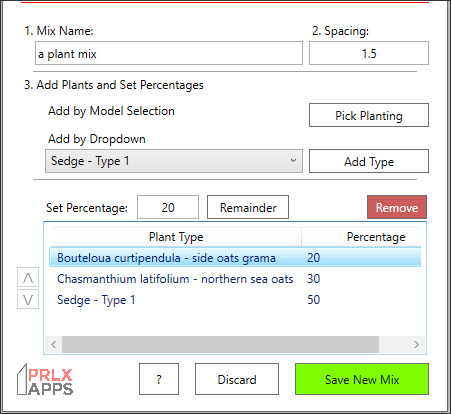Discard the current plant mix
The image size is (451, 414).
[x=237, y=379]
